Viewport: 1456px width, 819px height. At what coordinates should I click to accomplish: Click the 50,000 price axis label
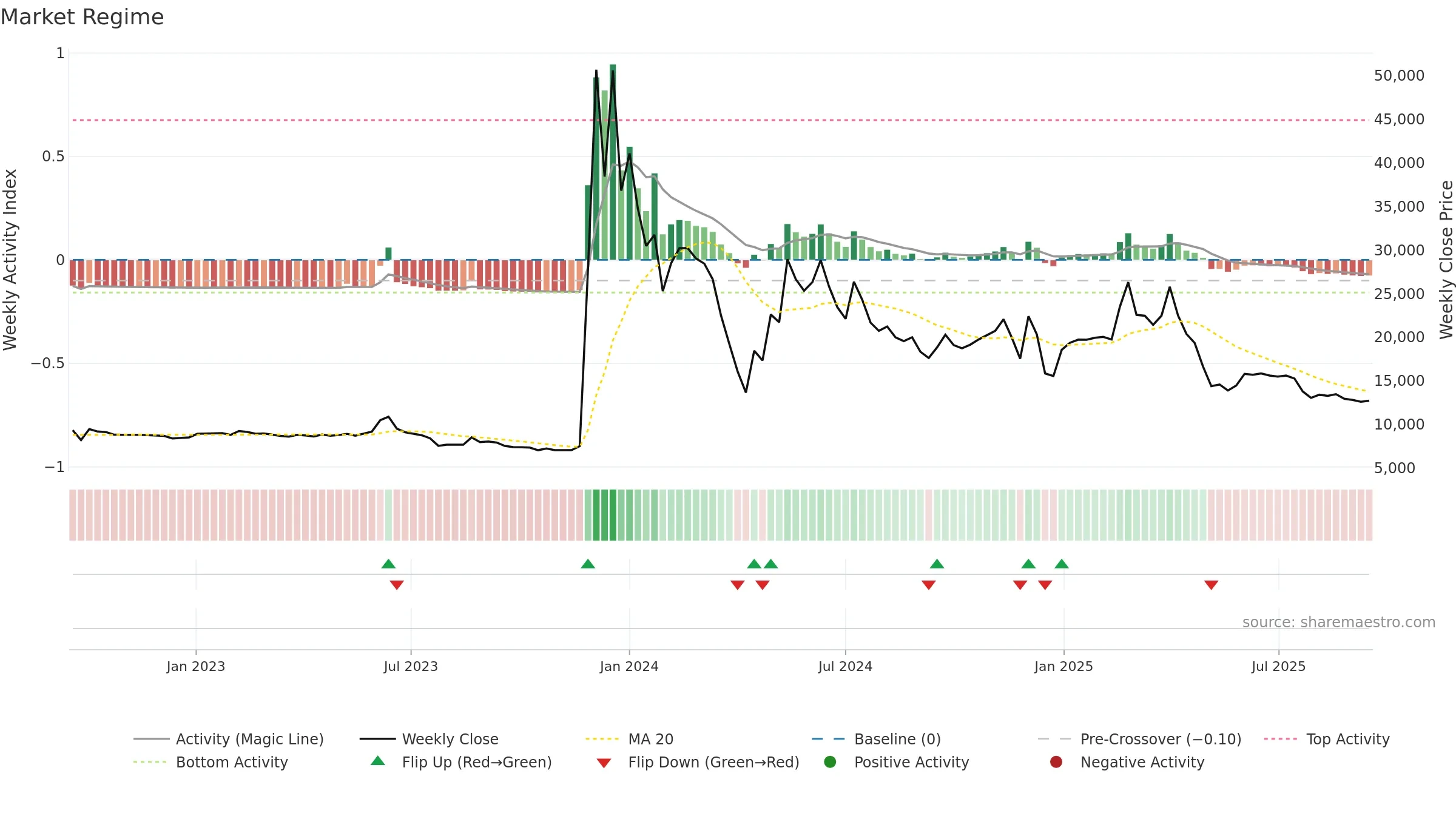click(1399, 76)
